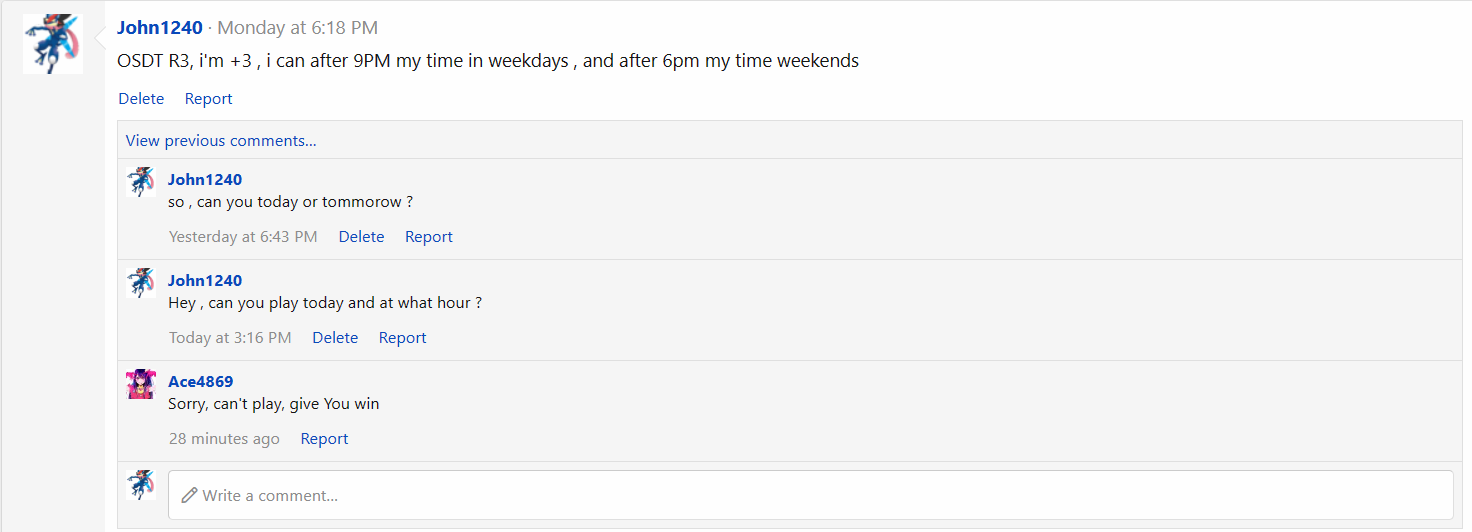Report the comment posted Today at 3:16 PM

402,338
